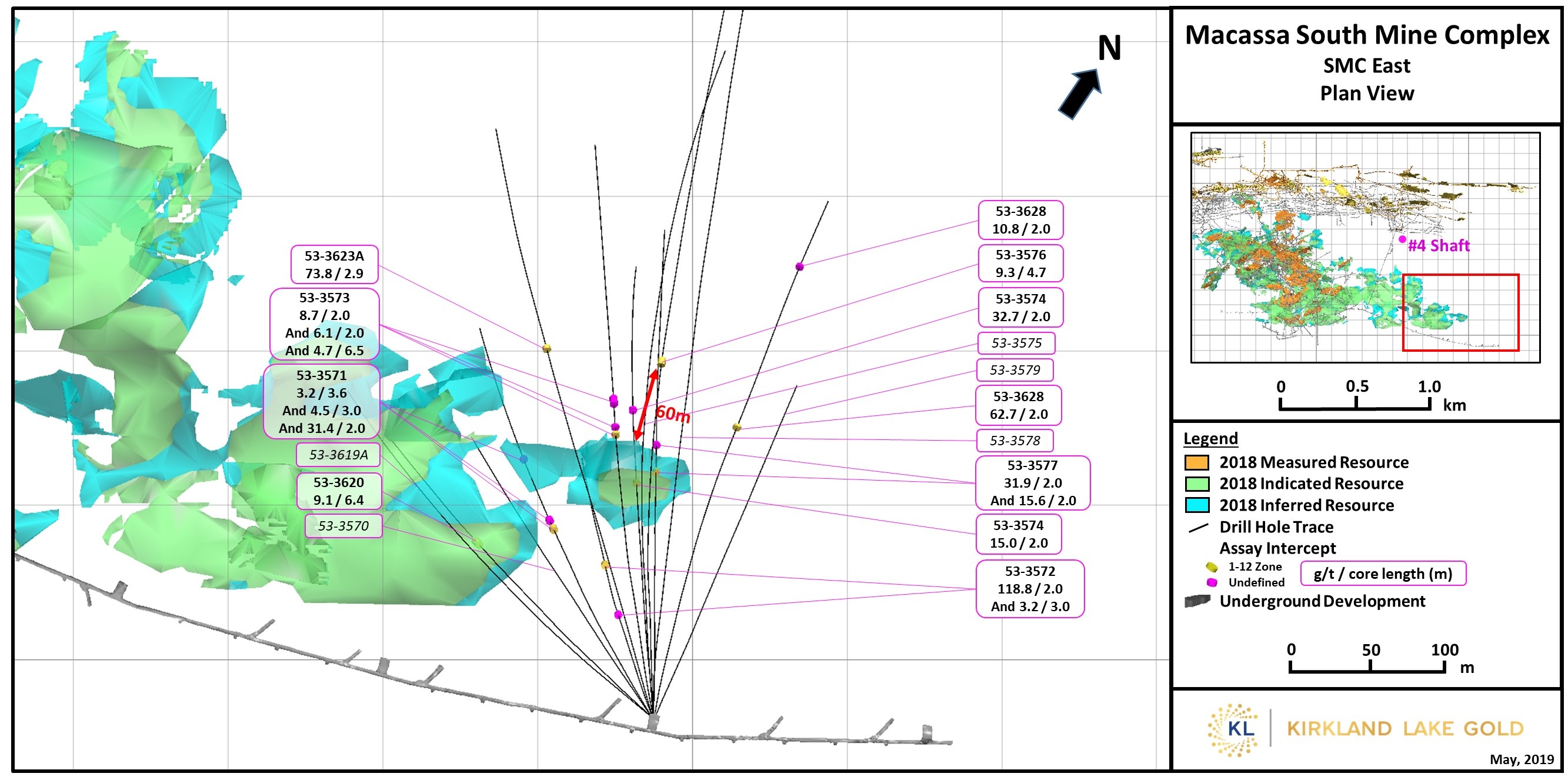The height and width of the screenshot is (780, 1568).
Task: Click the Undefined magenta marker in legend
Action: pyautogui.click(x=1212, y=583)
